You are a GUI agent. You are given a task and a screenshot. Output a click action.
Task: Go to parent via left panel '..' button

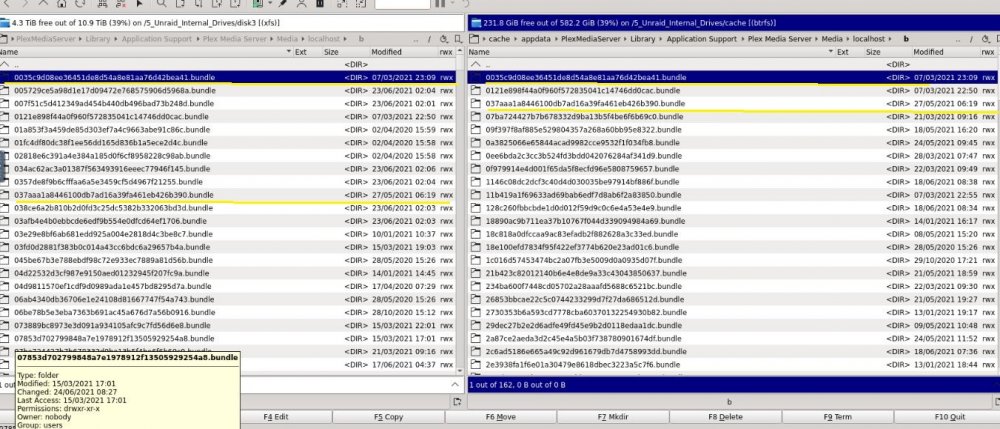(416, 40)
